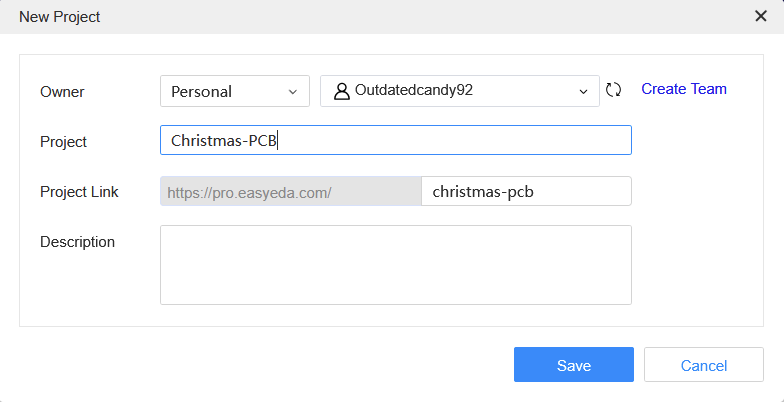Click the empty footer area left of Save
The width and height of the screenshot is (784, 402).
point(260,365)
